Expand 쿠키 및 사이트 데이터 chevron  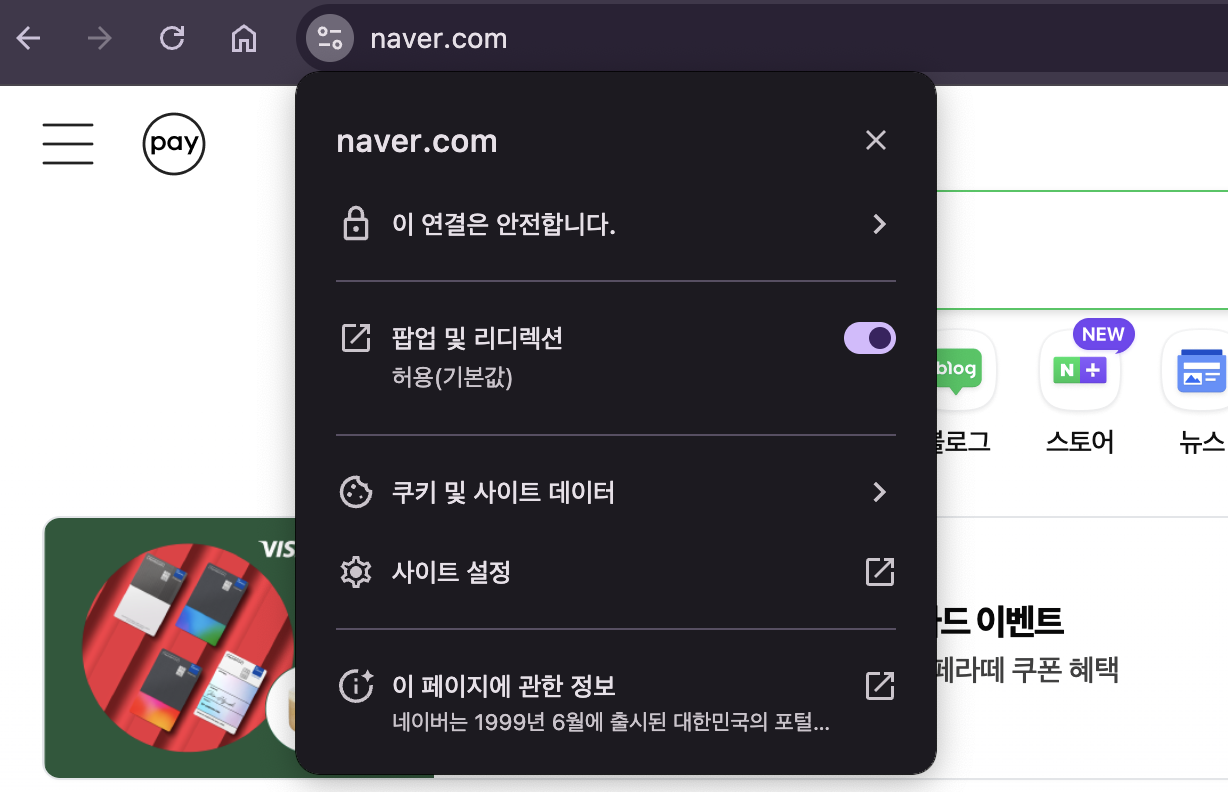[879, 492]
